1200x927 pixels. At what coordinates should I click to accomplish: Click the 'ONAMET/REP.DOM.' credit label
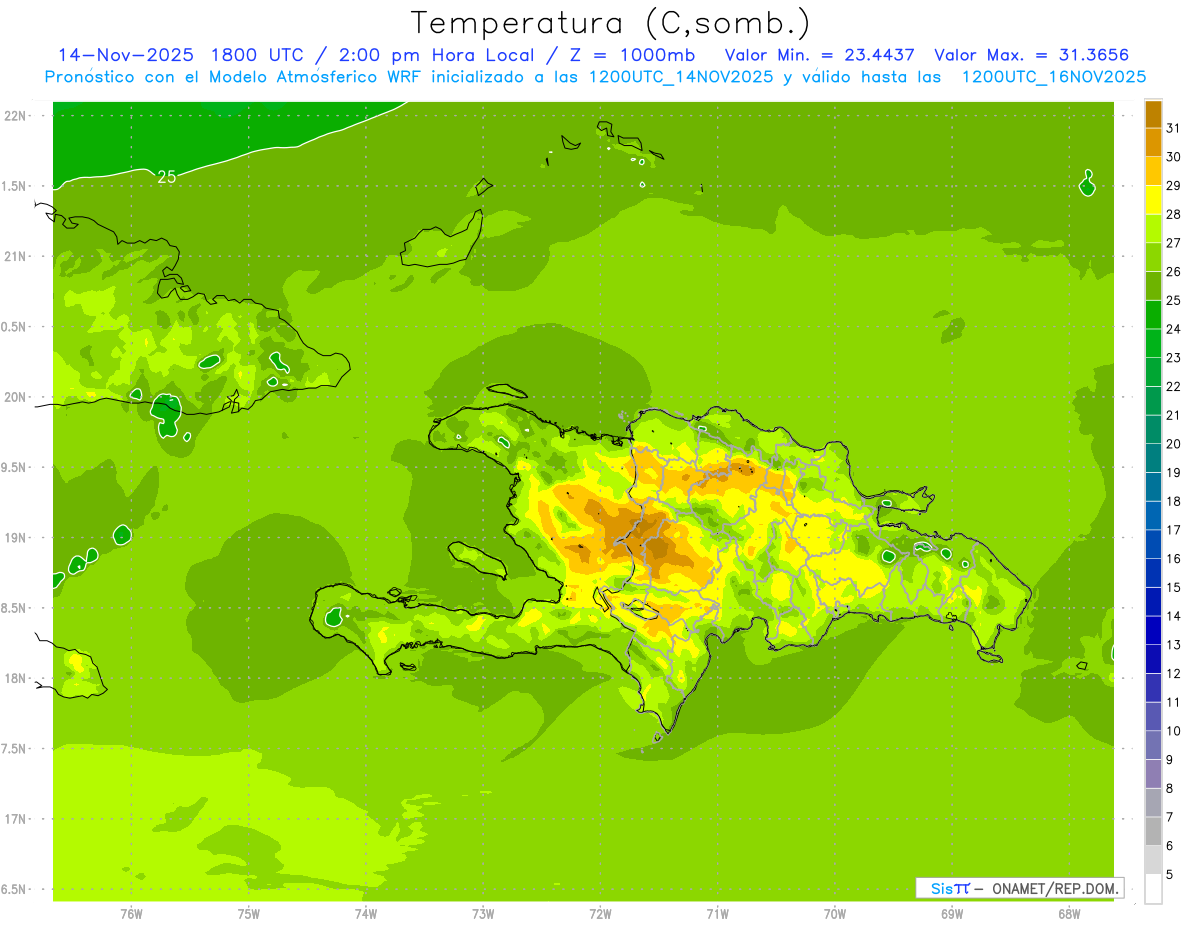tap(1055, 888)
